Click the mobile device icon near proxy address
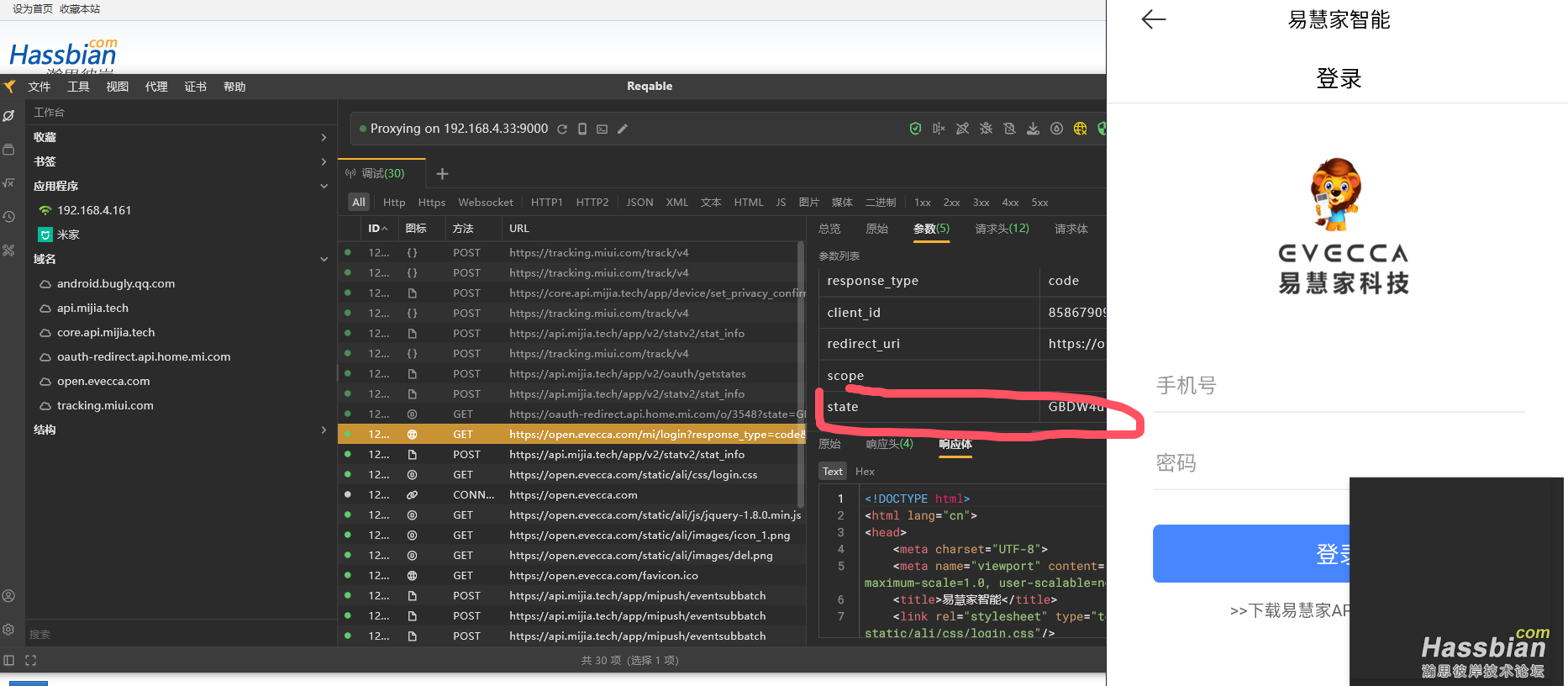Image resolution: width=1568 pixels, height=686 pixels. tap(581, 129)
